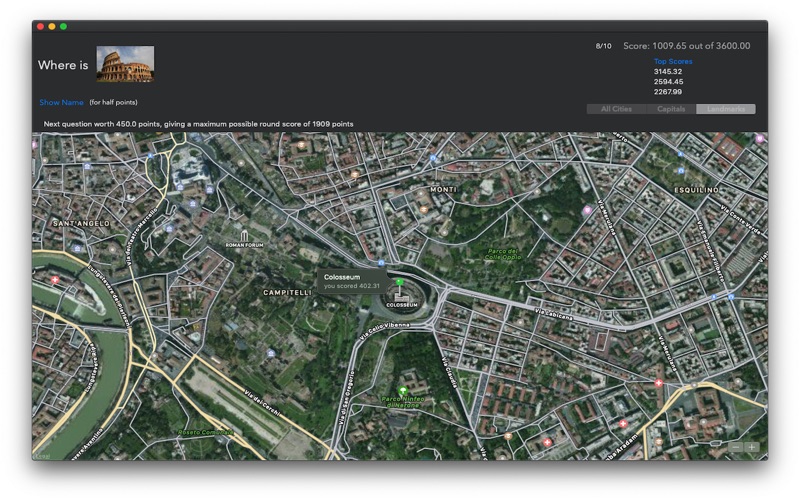Screen dimensions: 800x500
Task: Switch to the Capitals mode
Action: point(671,109)
